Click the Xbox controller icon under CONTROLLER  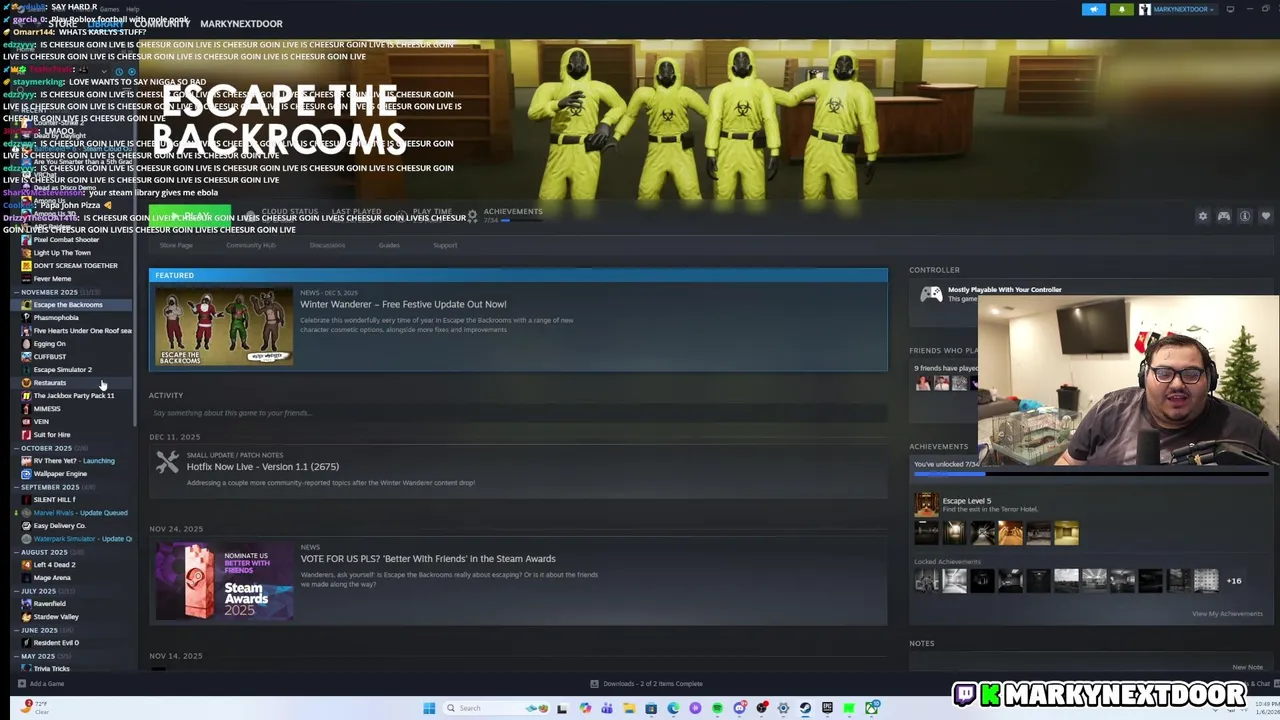coord(931,294)
